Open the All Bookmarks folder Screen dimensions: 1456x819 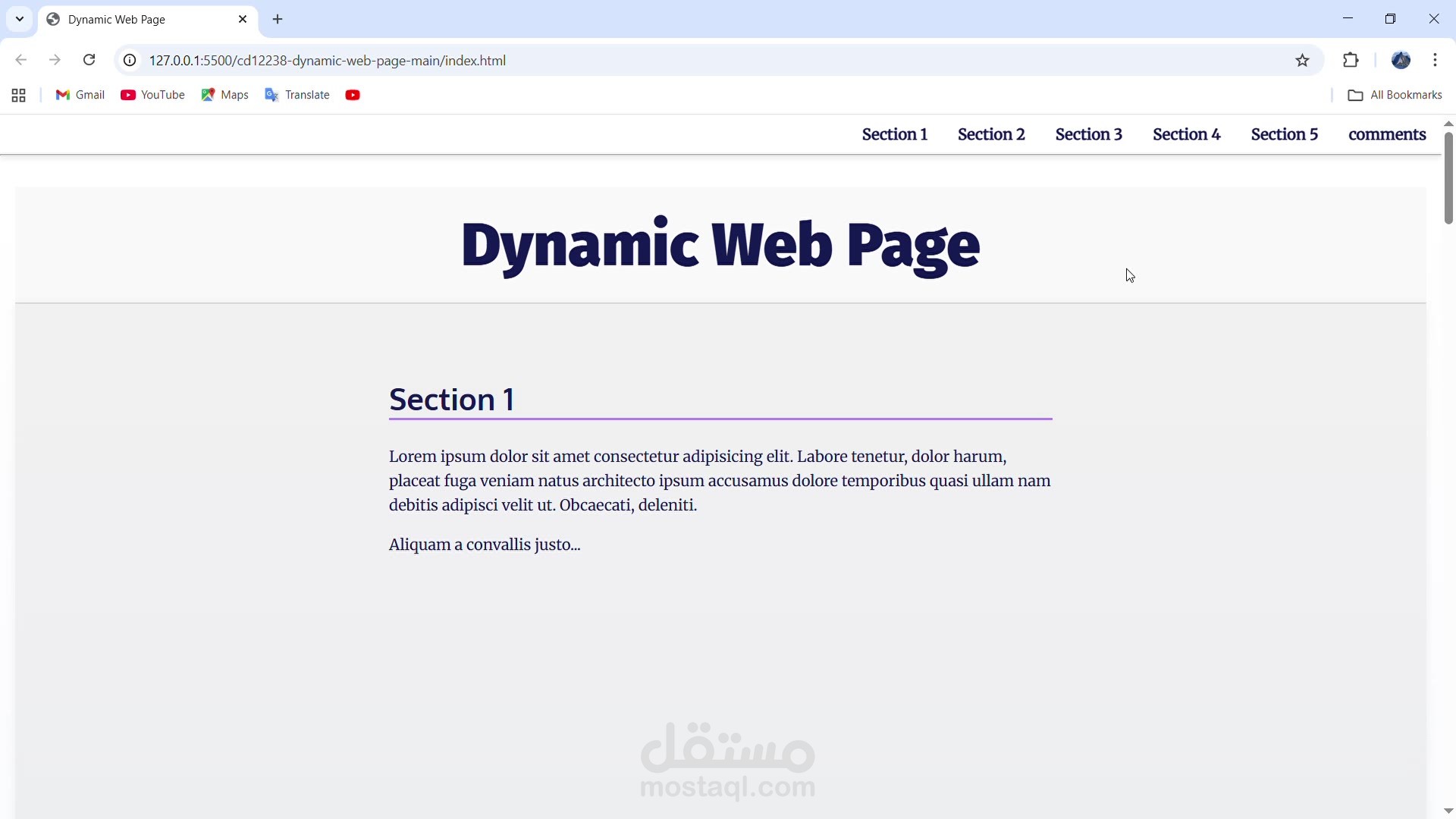(x=1395, y=95)
